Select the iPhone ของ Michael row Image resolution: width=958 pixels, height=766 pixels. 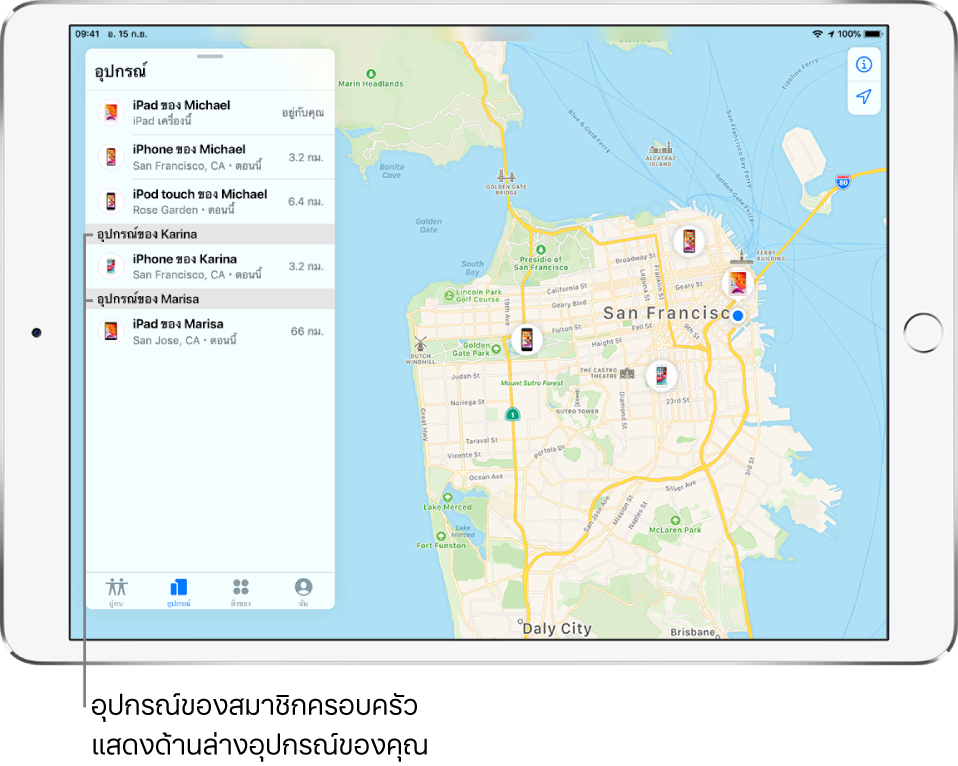pyautogui.click(x=210, y=157)
